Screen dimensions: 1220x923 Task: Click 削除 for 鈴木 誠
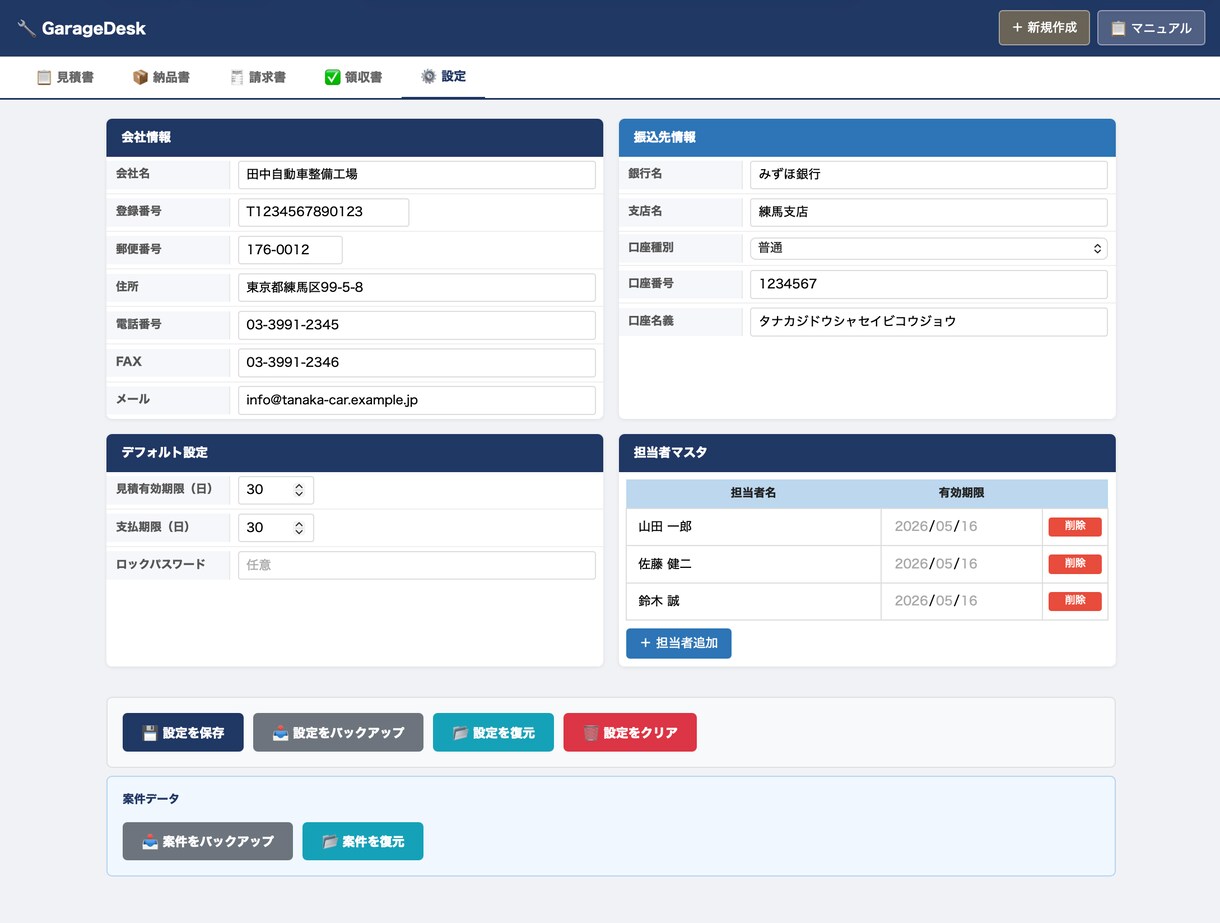pyautogui.click(x=1075, y=601)
